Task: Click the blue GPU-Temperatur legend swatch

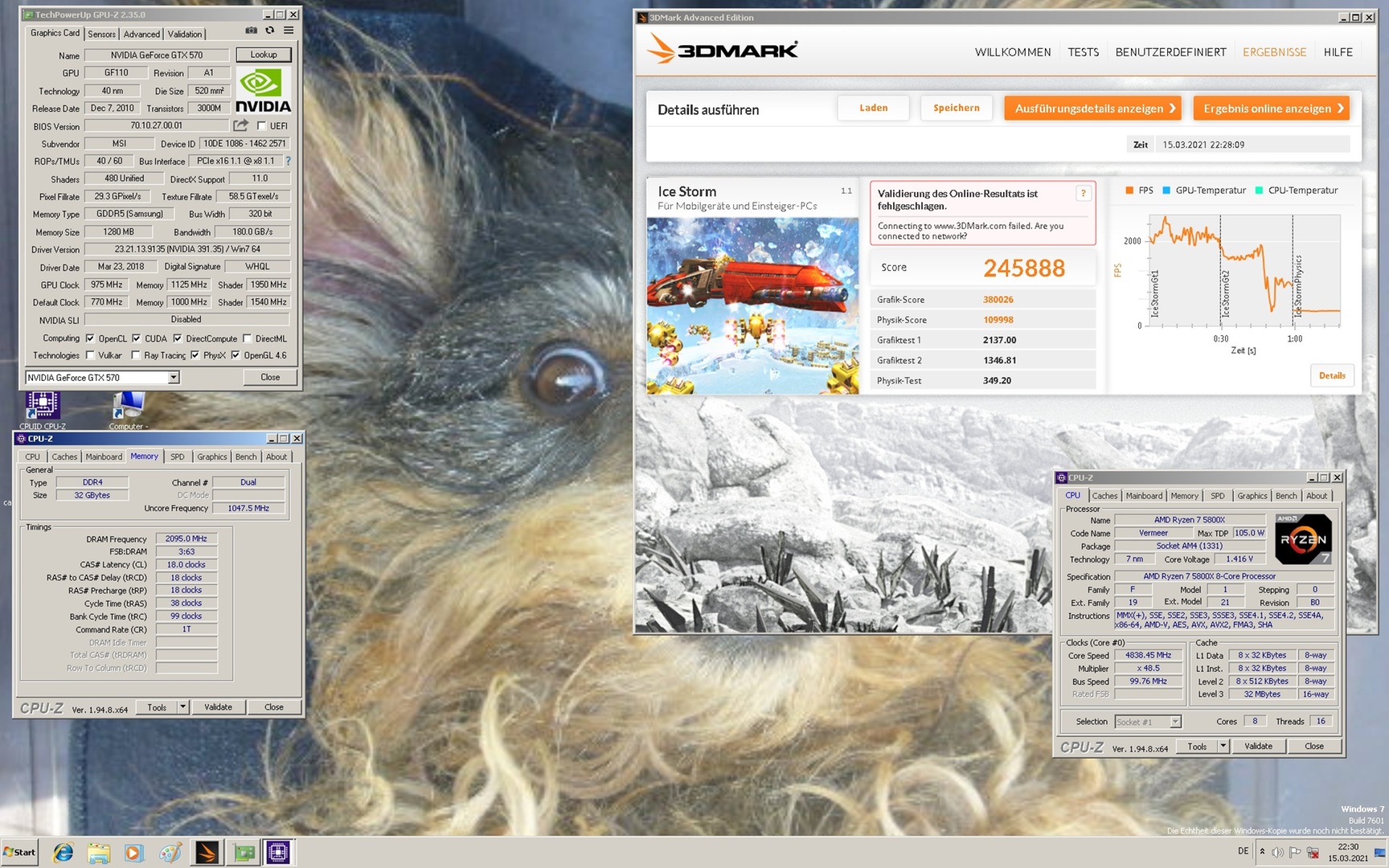Action: click(1166, 190)
